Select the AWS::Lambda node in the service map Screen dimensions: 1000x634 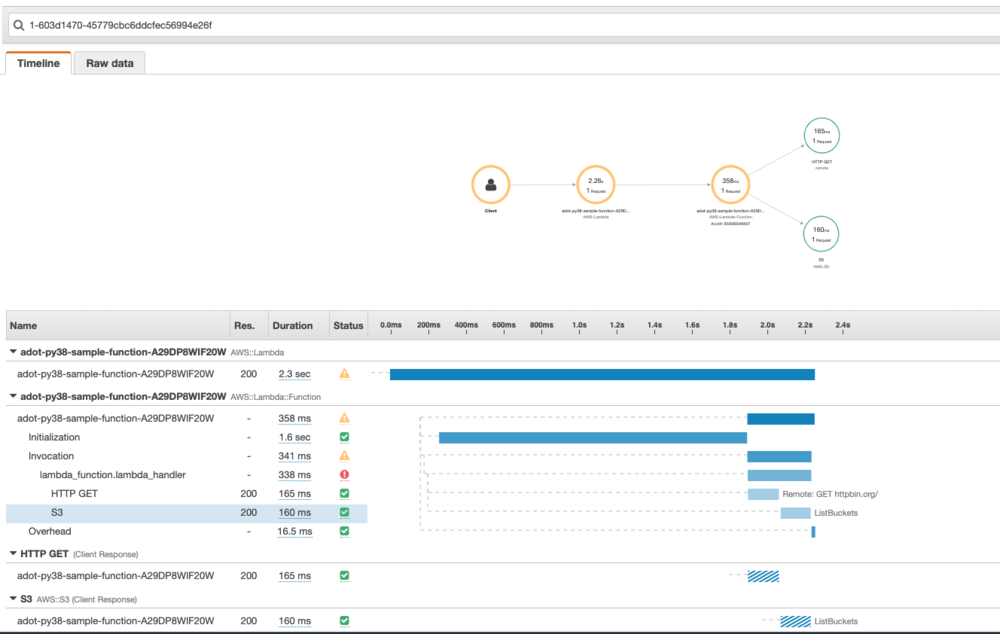(596, 184)
